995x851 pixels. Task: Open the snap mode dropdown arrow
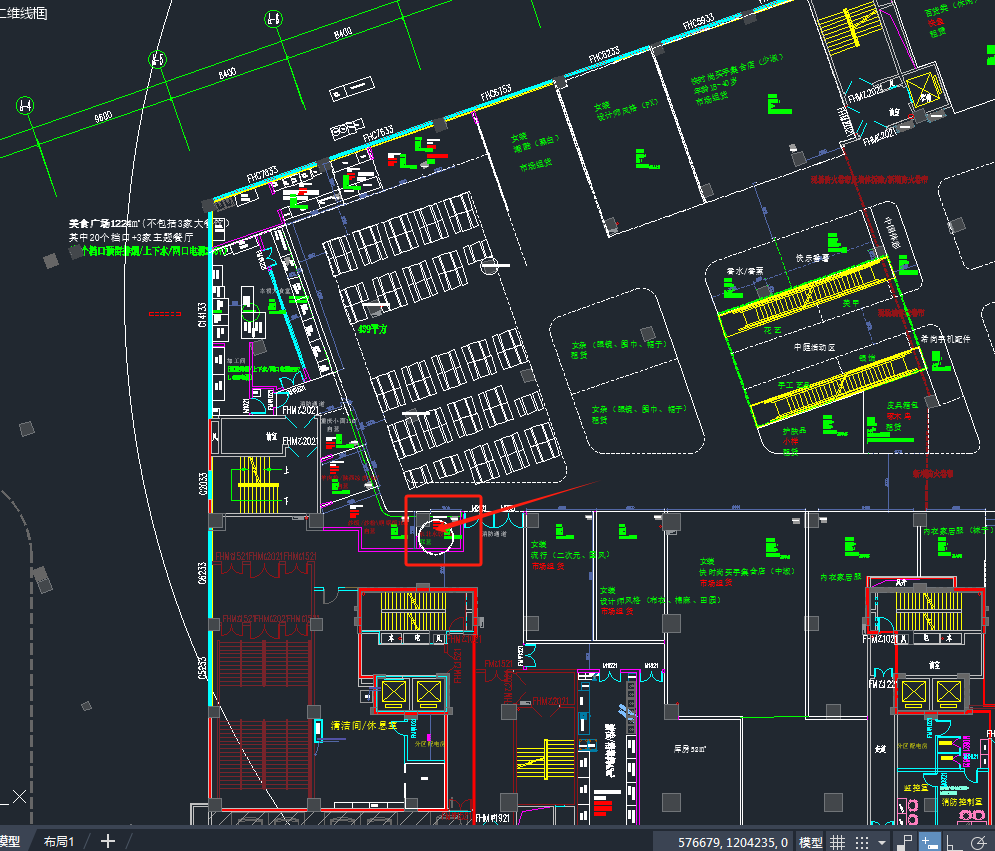coord(881,842)
